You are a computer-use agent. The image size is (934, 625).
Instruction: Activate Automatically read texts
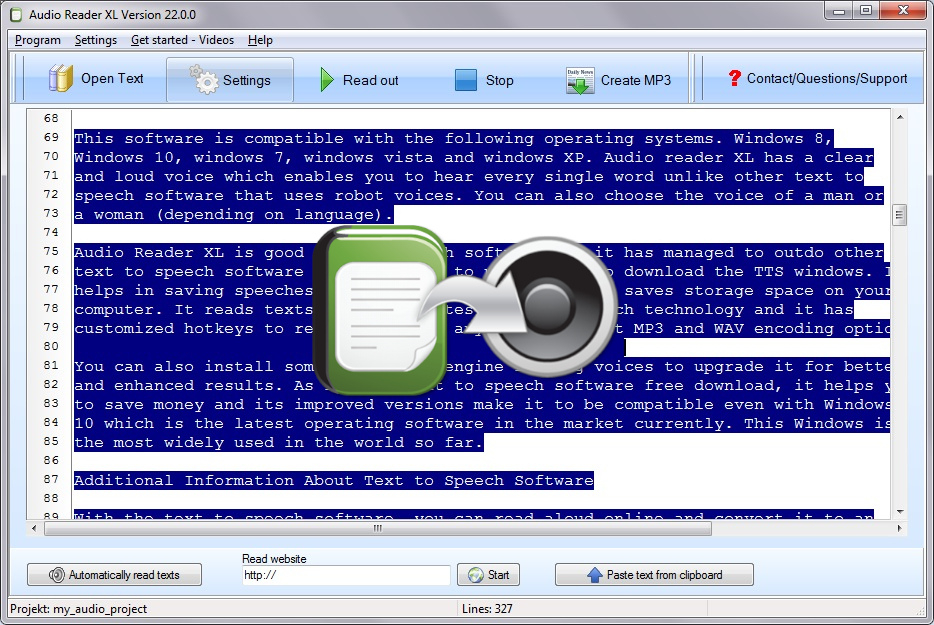point(113,575)
